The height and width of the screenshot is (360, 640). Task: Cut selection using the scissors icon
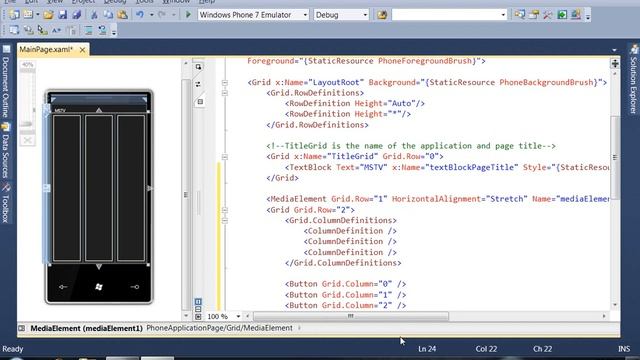pyautogui.click(x=94, y=15)
